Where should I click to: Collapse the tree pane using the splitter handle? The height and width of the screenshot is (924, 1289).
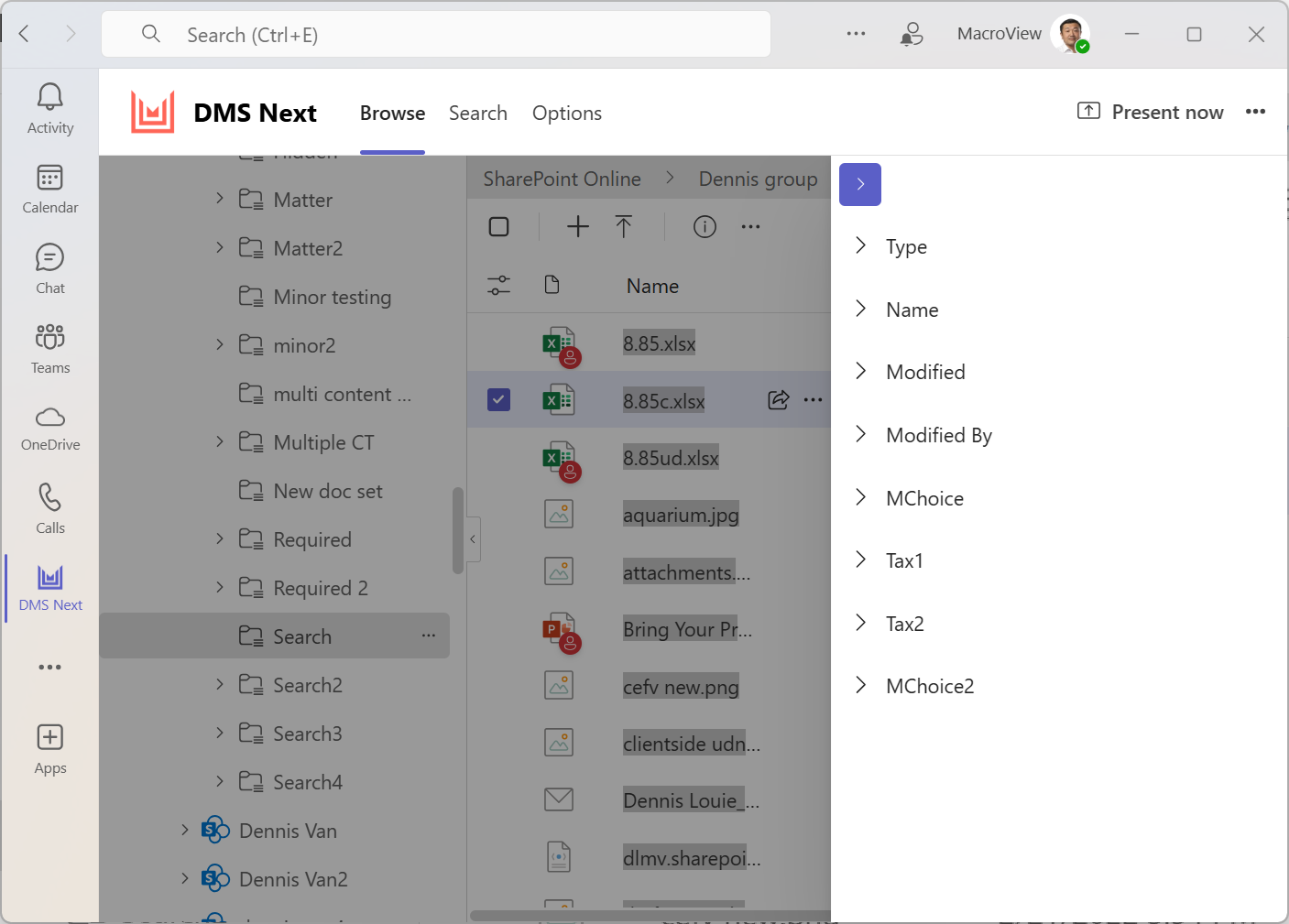473,539
